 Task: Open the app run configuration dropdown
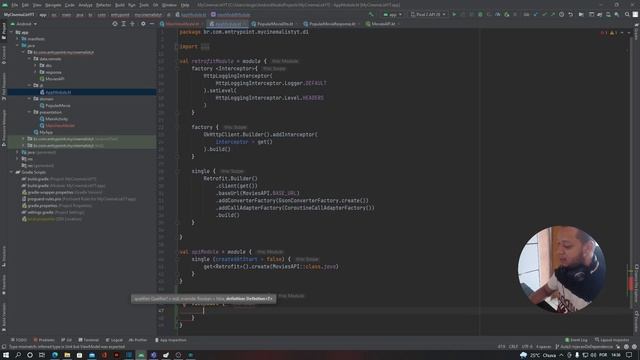tap(392, 14)
